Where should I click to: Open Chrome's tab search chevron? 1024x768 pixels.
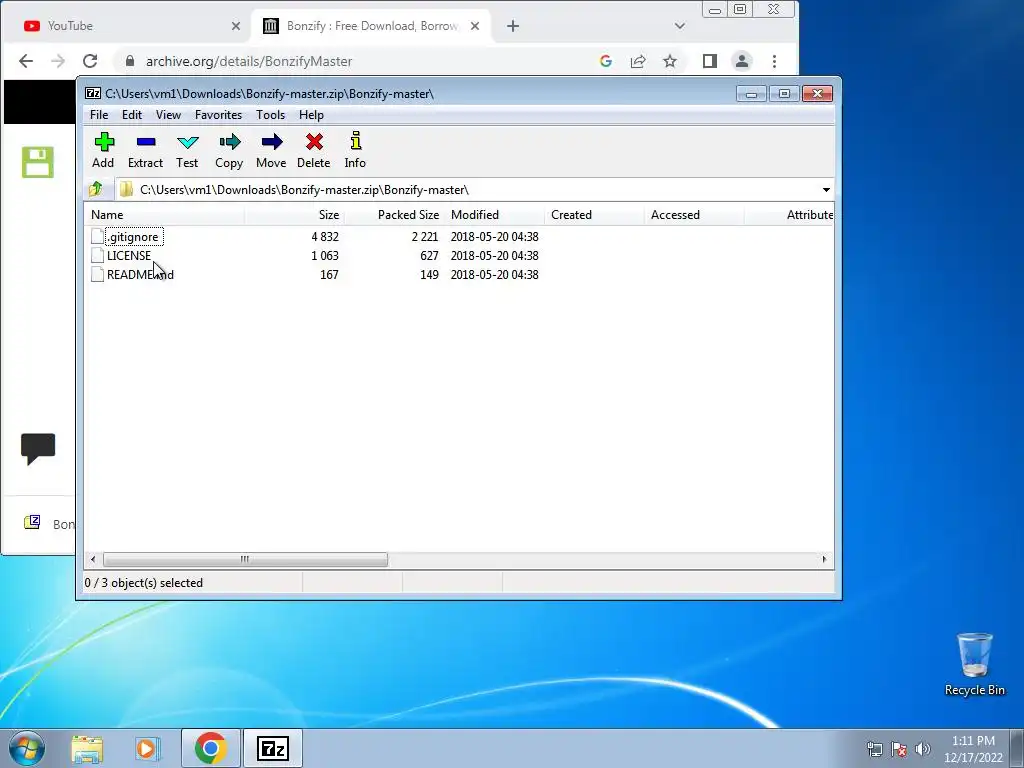point(680,26)
